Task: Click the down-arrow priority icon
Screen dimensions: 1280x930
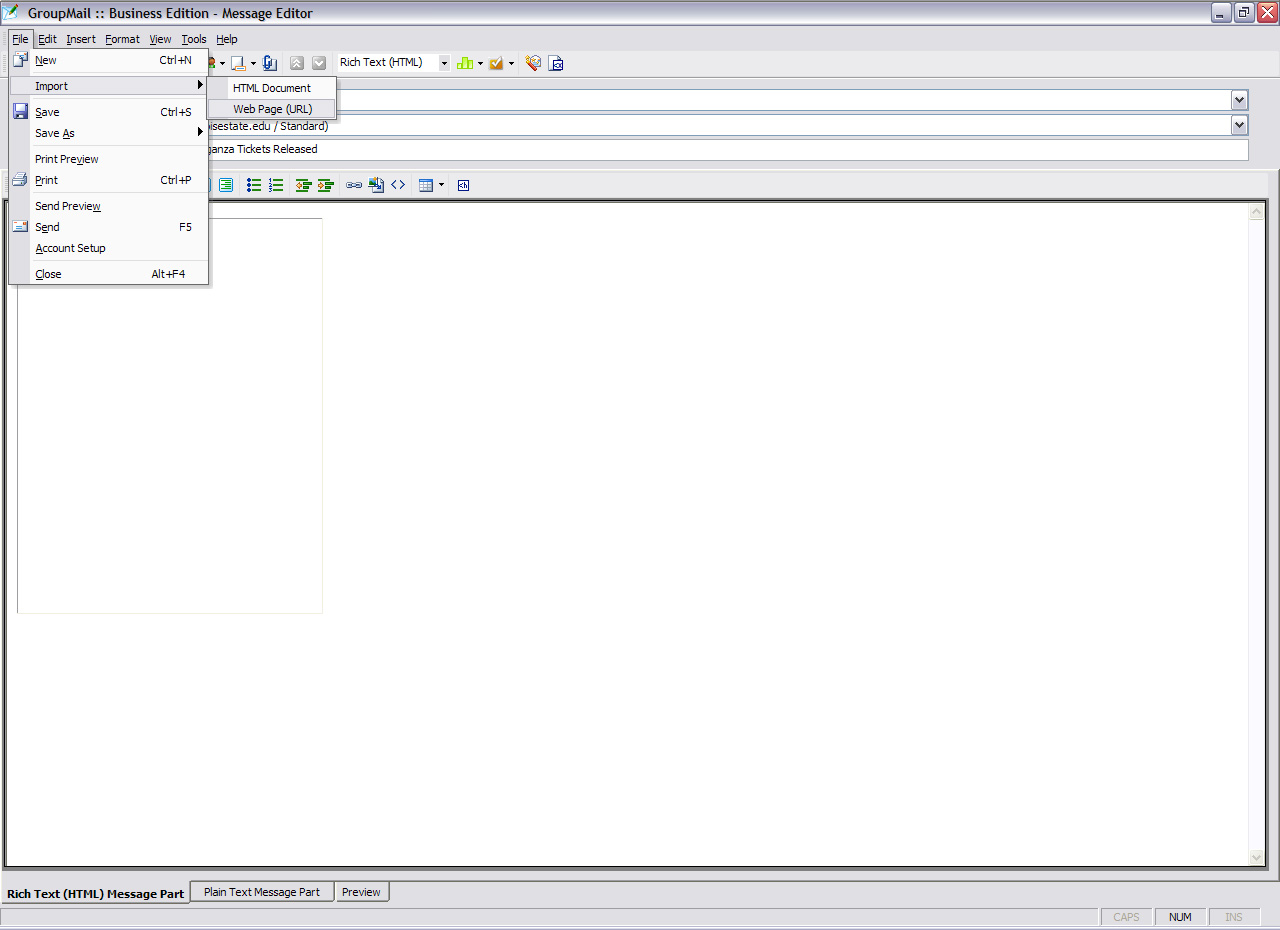Action: coord(319,63)
